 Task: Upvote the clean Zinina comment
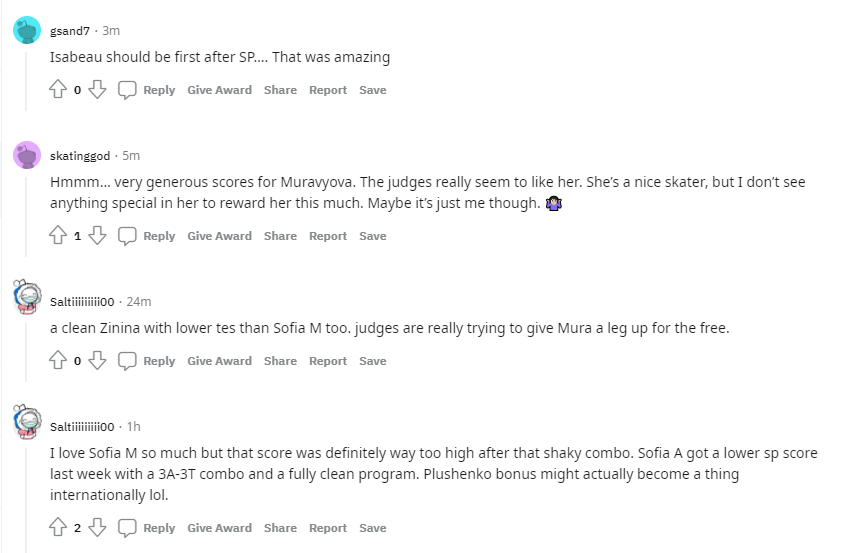[x=58, y=361]
